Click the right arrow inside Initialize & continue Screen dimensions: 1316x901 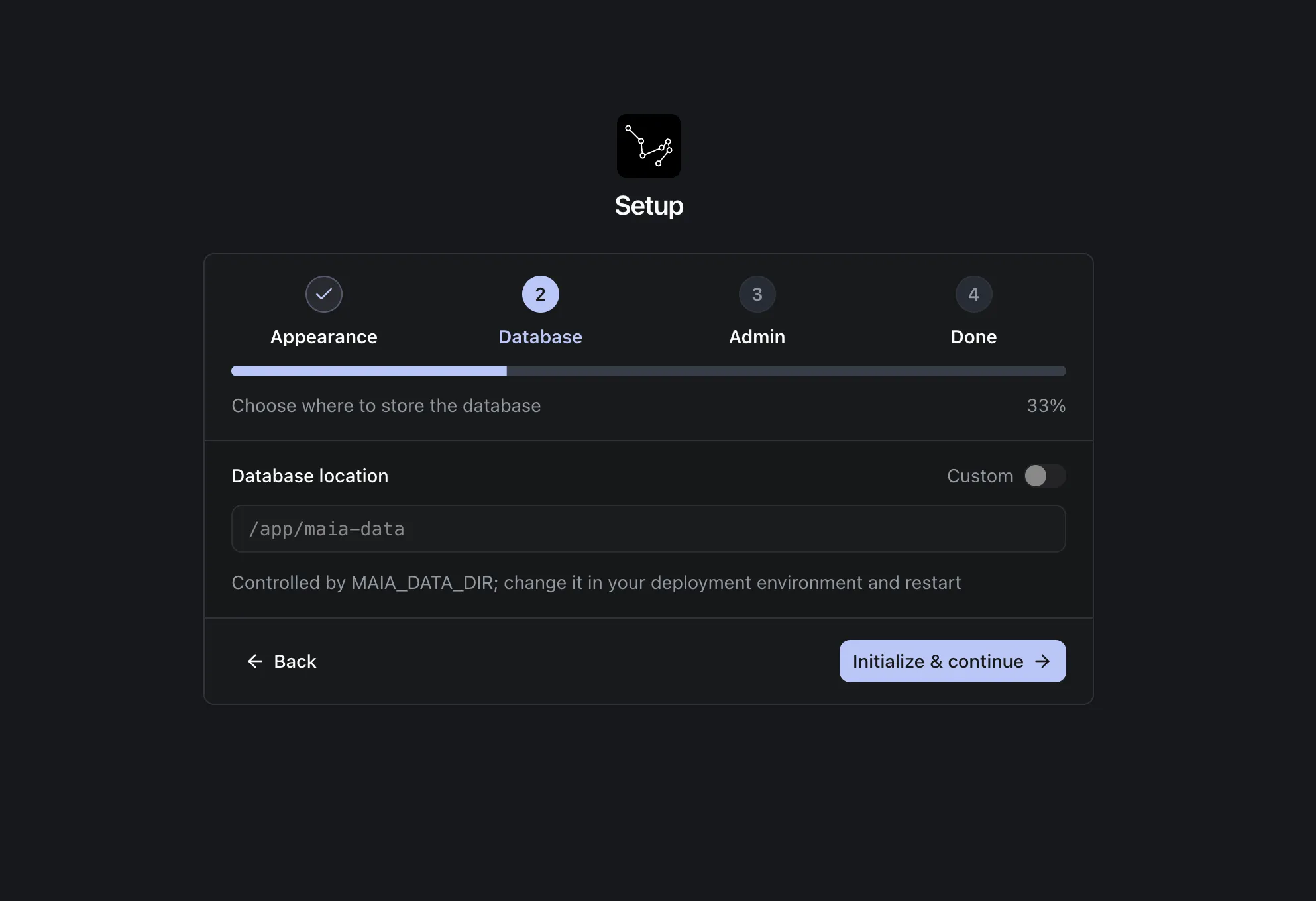(x=1042, y=661)
